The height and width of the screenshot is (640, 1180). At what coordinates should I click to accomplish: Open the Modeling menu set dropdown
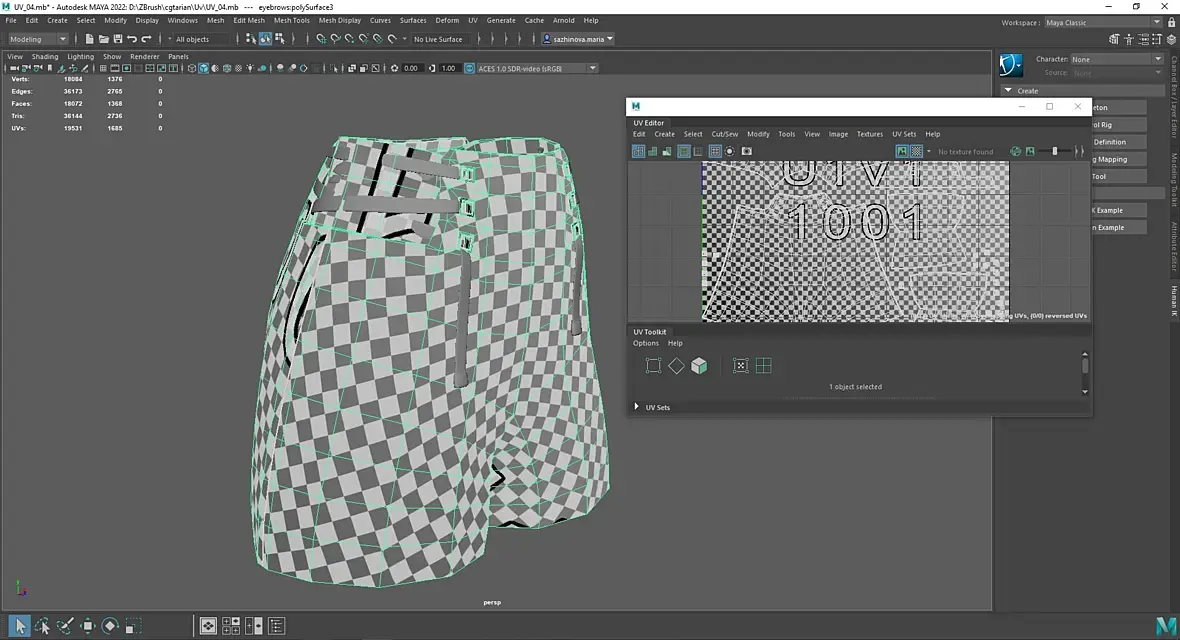click(38, 39)
